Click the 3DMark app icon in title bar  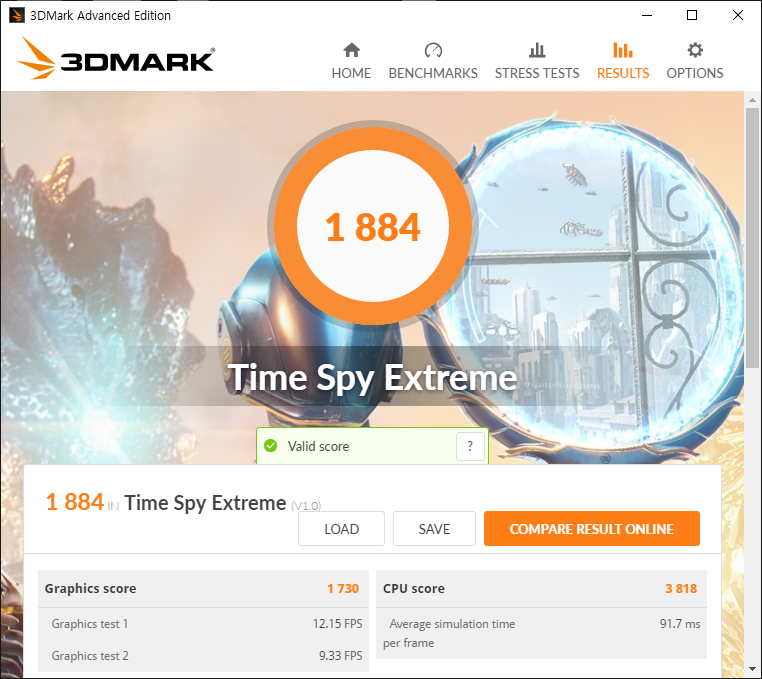[x=17, y=15]
